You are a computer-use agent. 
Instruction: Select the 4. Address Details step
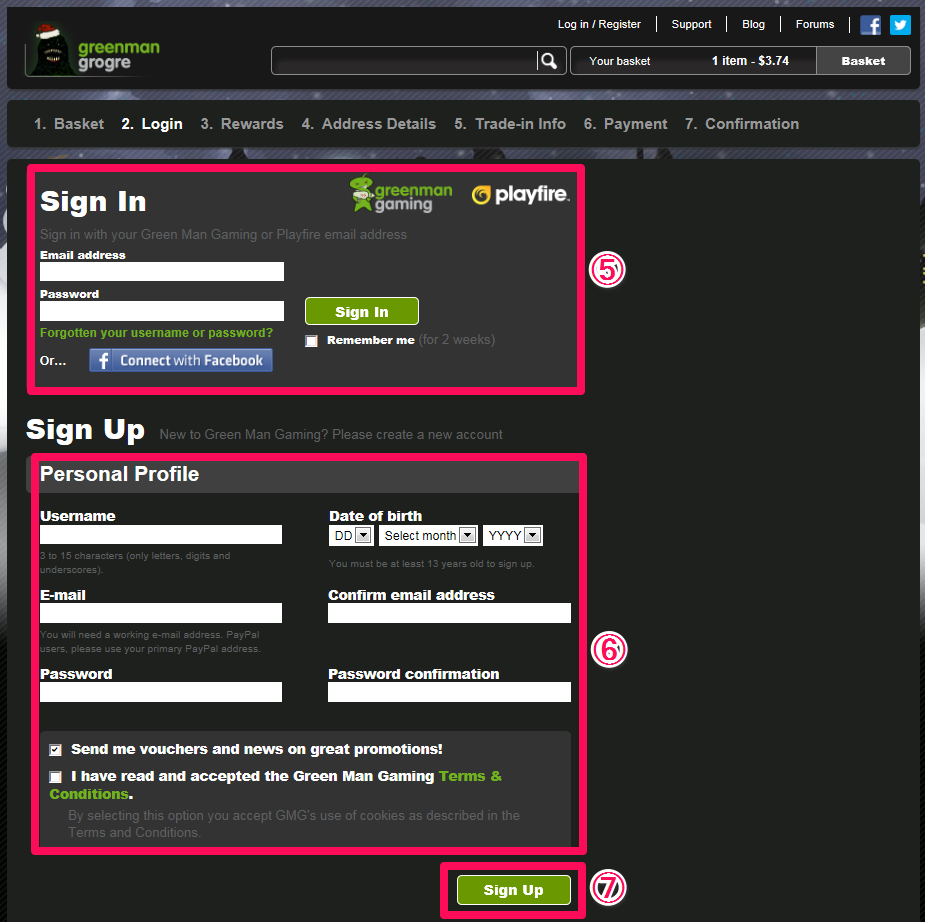point(369,124)
